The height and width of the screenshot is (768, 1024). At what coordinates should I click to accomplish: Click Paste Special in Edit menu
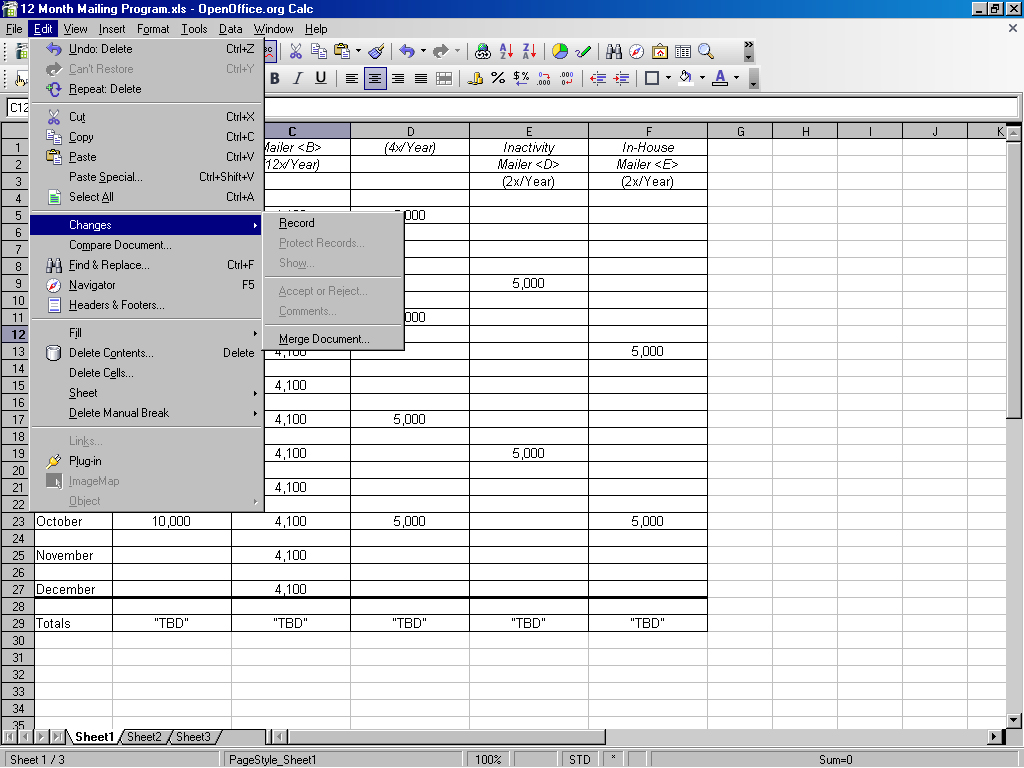106,177
